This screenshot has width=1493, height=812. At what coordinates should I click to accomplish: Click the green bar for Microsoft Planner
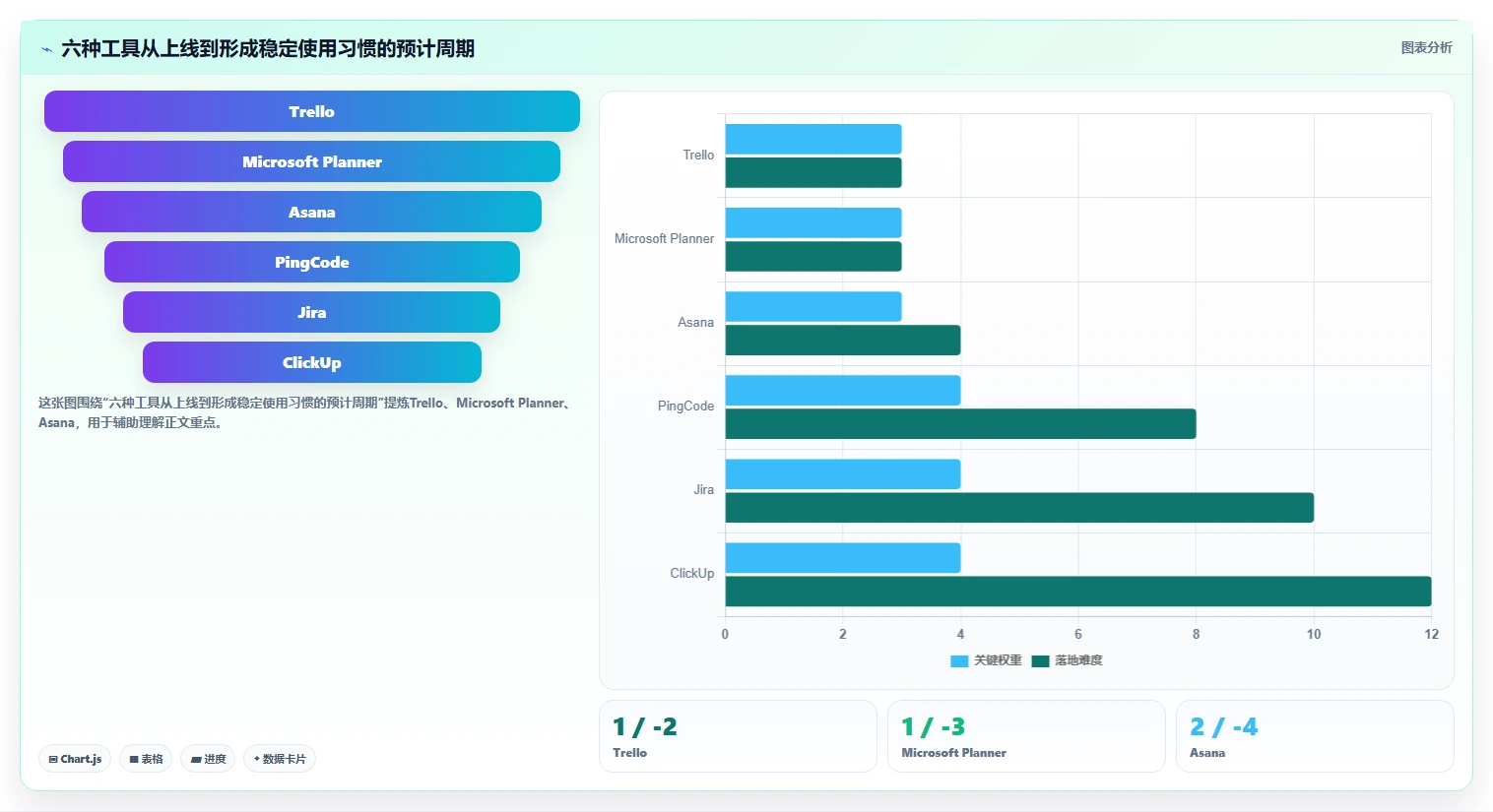813,256
